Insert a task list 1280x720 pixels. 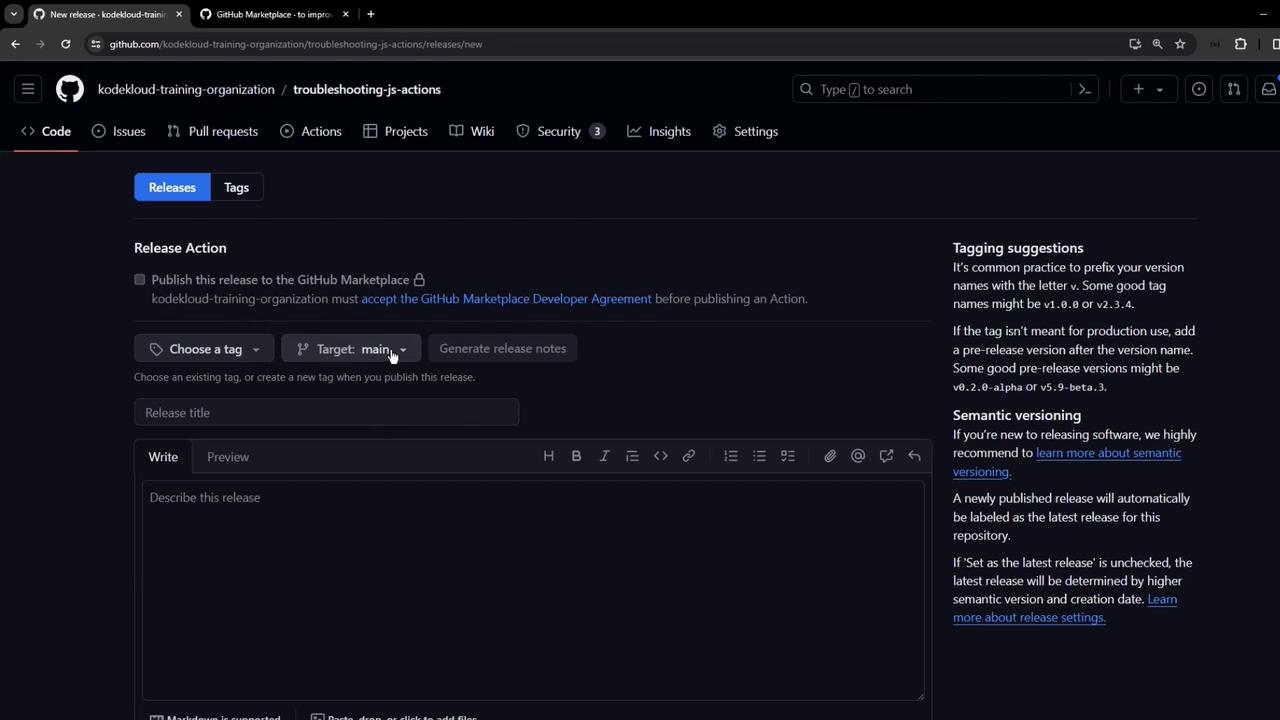coord(788,456)
